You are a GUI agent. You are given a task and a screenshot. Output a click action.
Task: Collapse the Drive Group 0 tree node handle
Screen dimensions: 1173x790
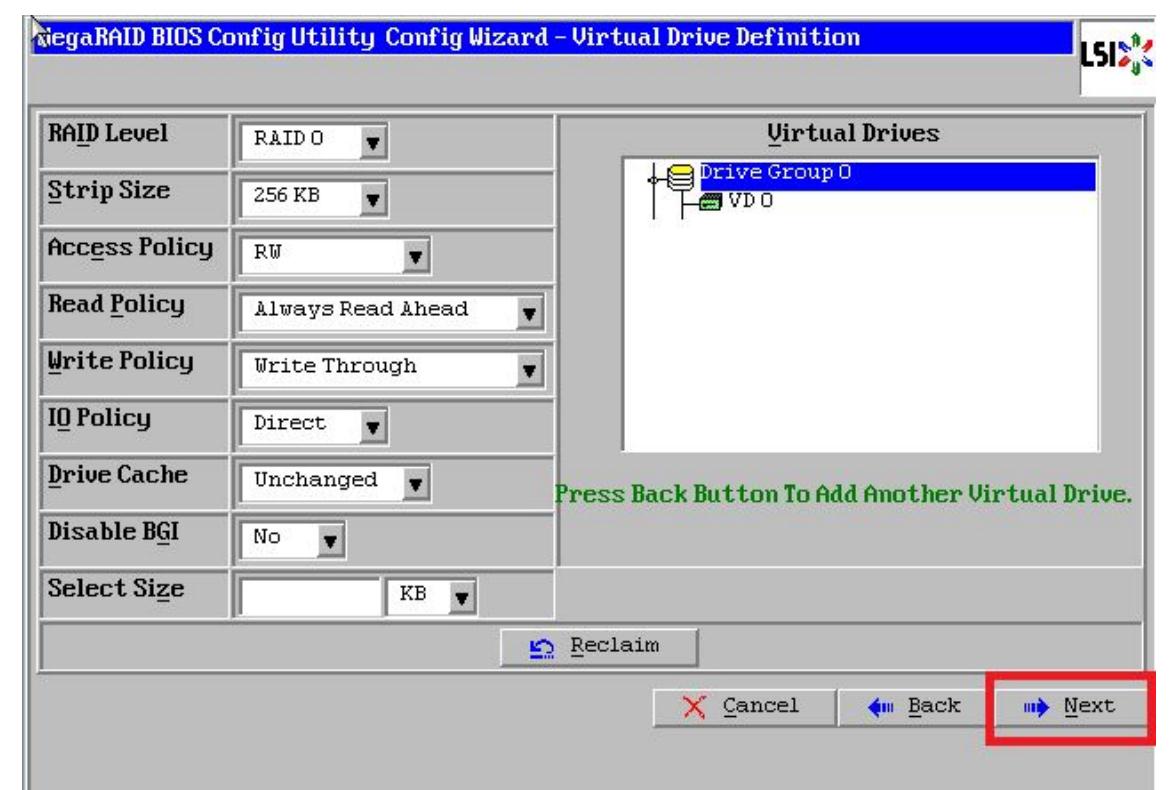pyautogui.click(x=653, y=180)
